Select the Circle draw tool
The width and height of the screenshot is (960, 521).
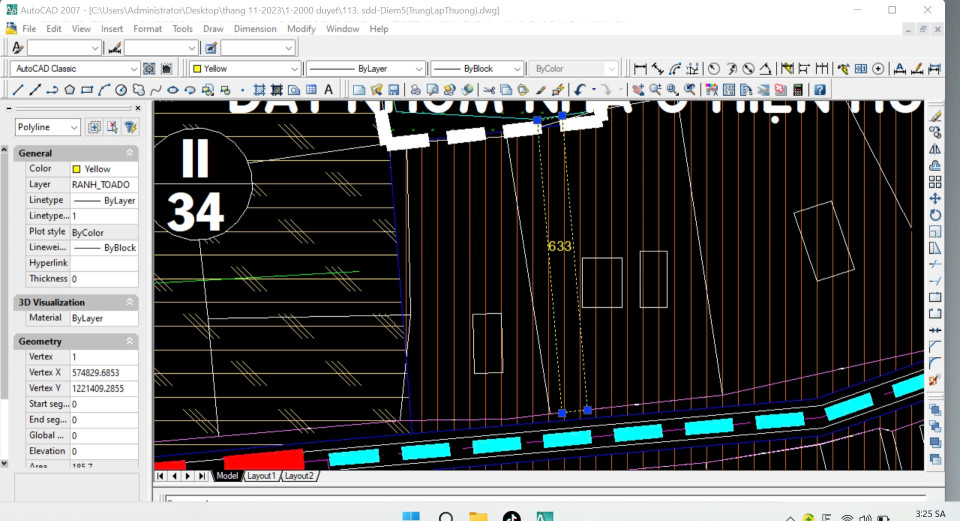click(x=121, y=90)
